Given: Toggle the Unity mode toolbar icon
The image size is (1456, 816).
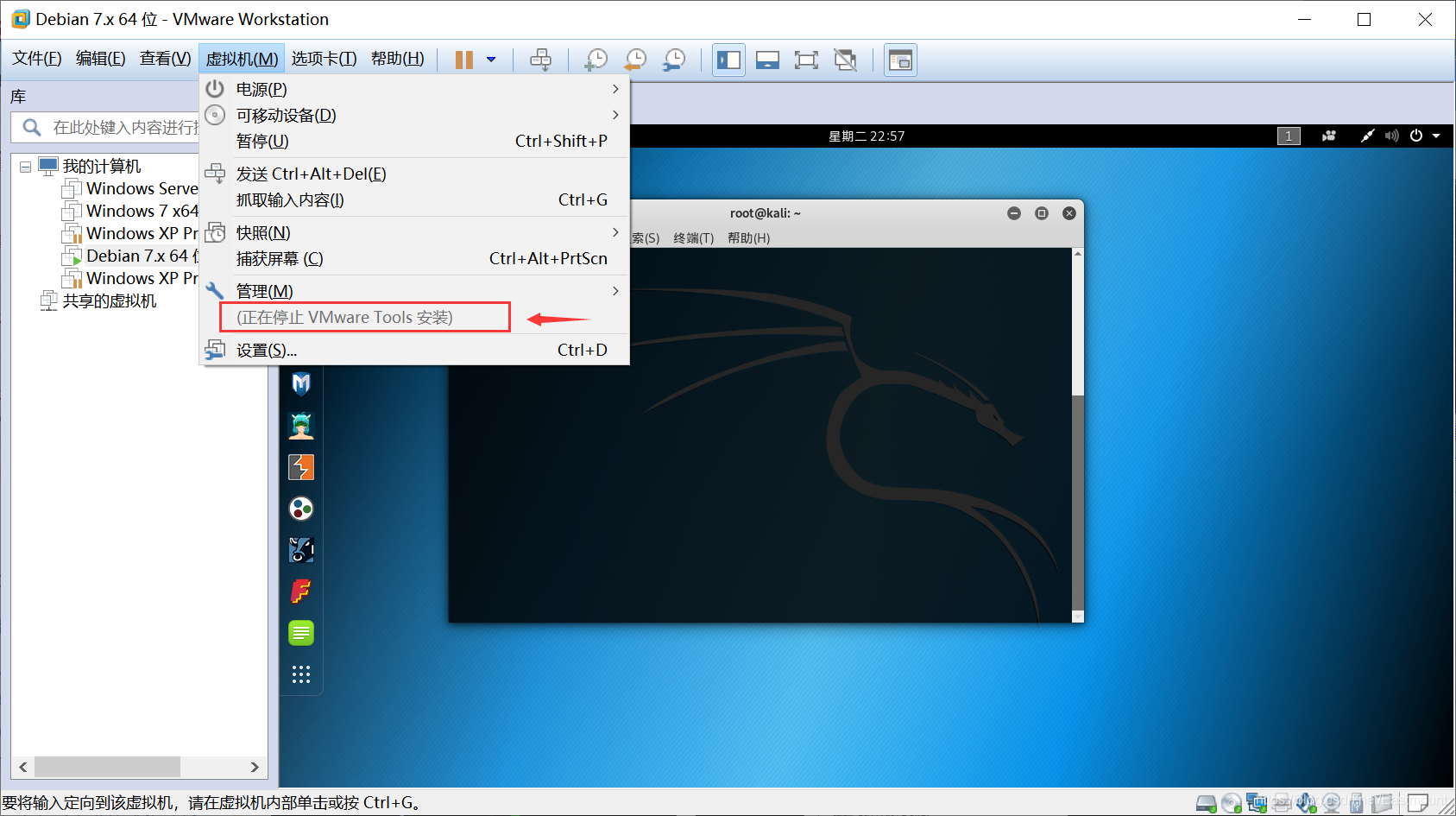Looking at the screenshot, I should (x=845, y=60).
